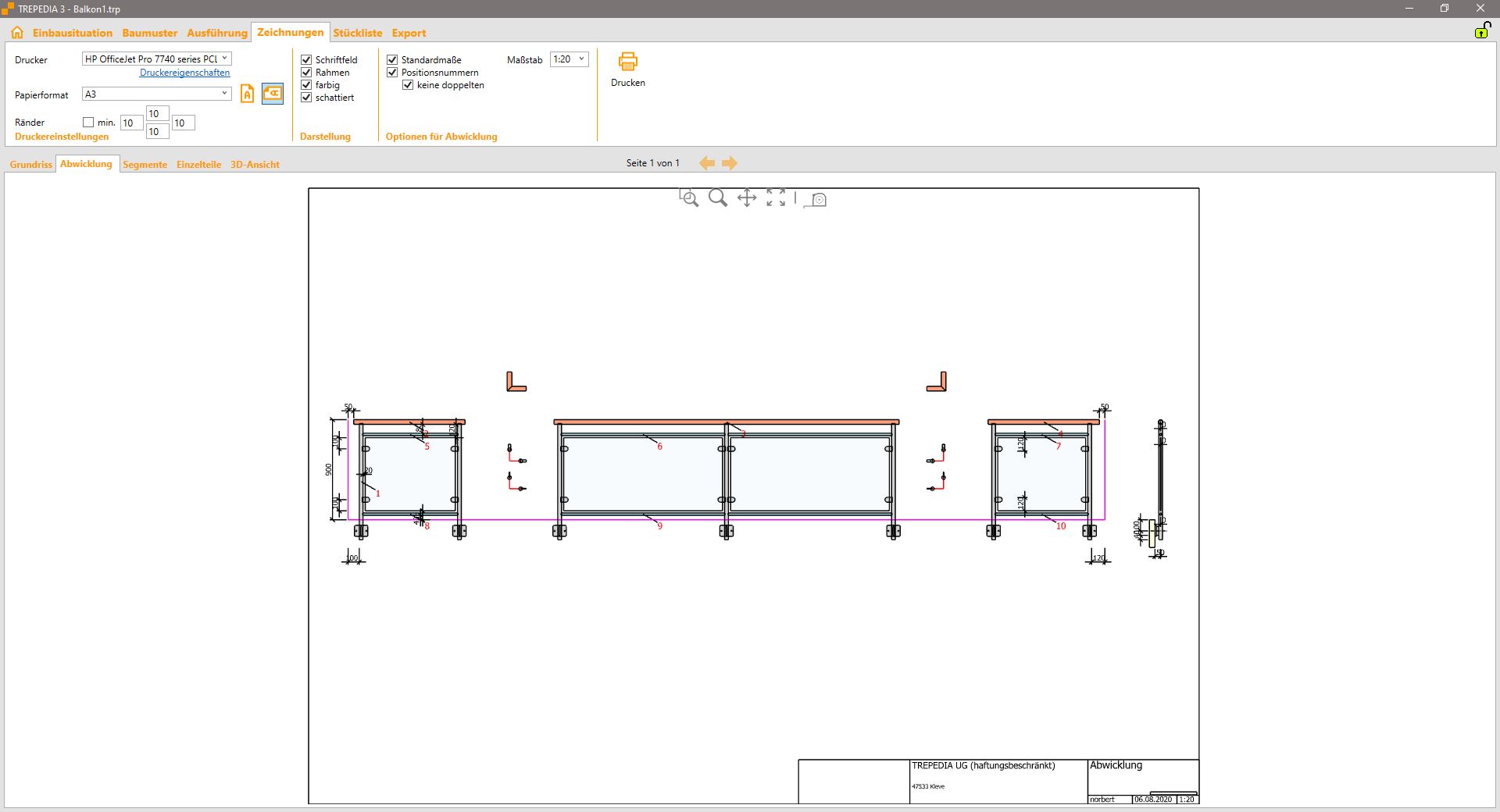1500x812 pixels.
Task: Activate the zoom window tool
Action: (688, 198)
